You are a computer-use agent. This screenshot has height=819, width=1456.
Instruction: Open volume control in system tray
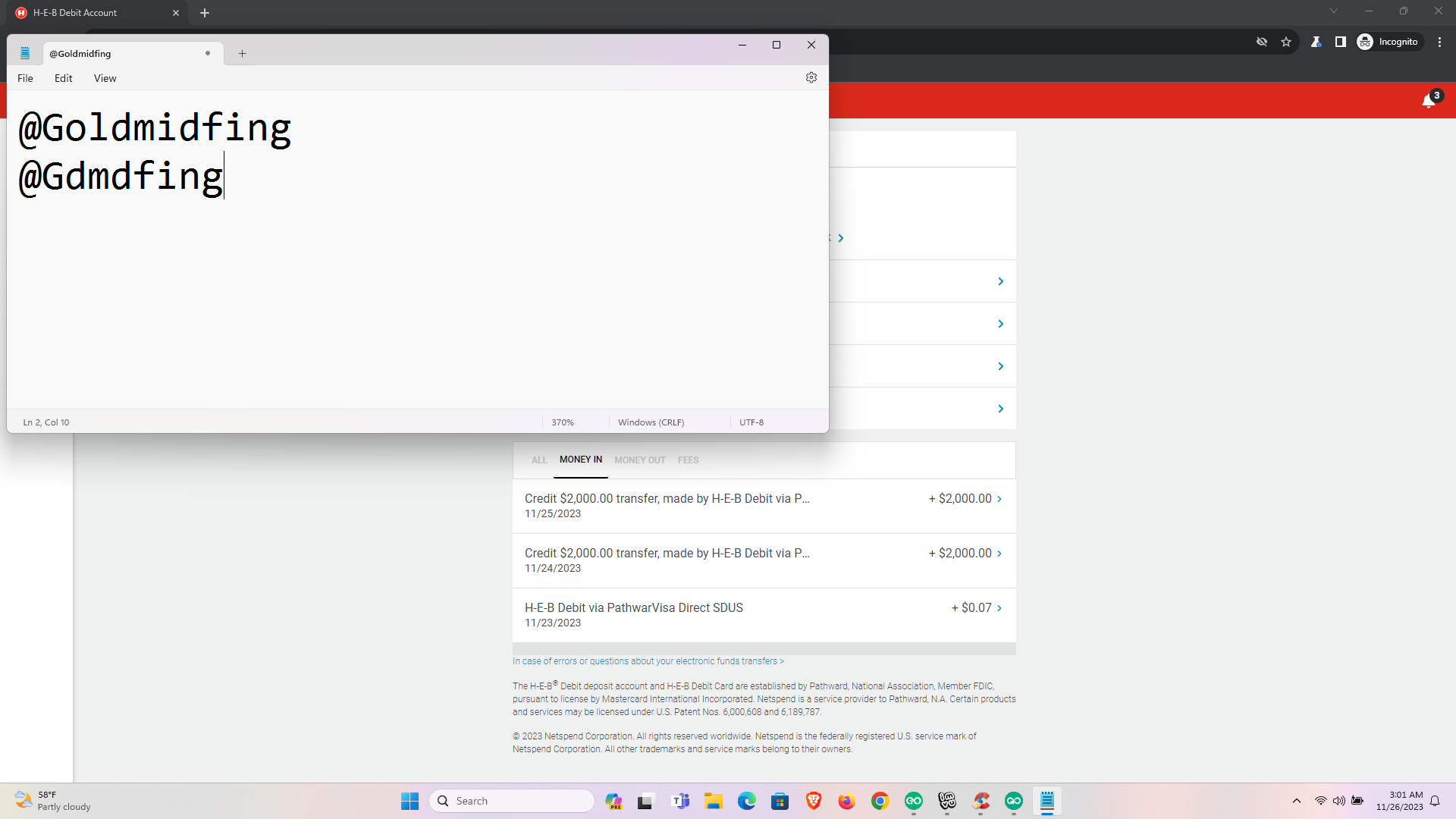[x=1339, y=801]
